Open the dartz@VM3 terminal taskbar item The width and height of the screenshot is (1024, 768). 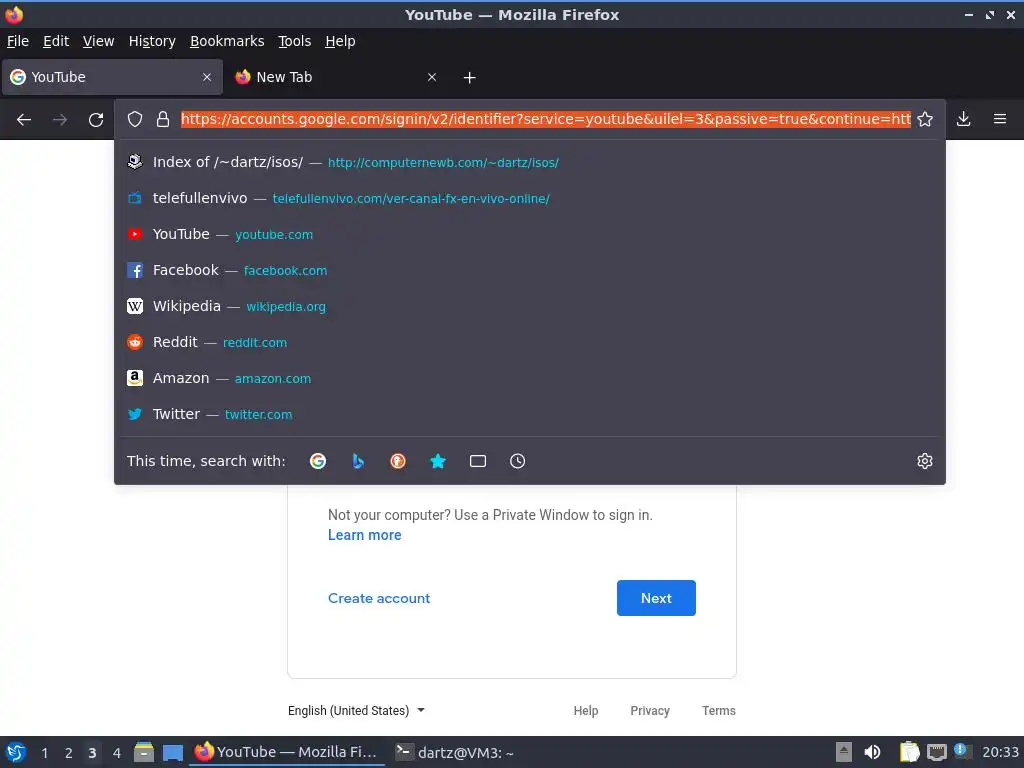tap(455, 752)
